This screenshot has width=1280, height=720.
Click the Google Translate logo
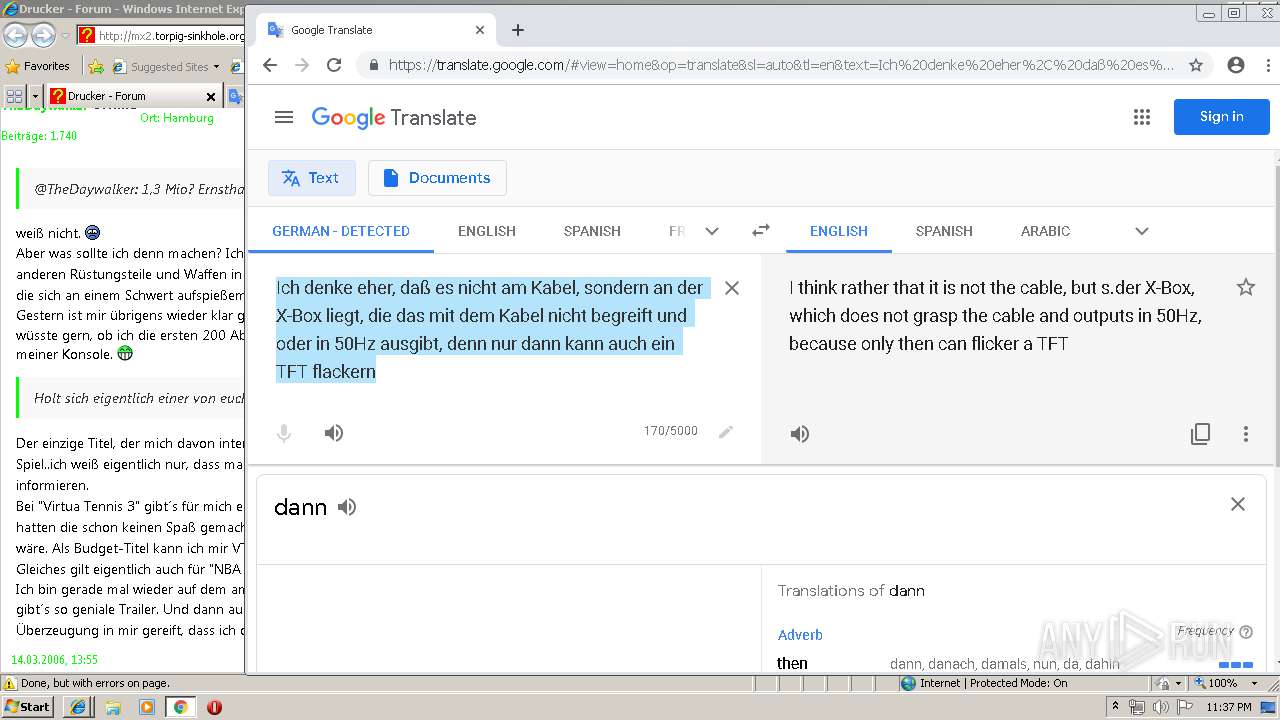[x=394, y=117]
